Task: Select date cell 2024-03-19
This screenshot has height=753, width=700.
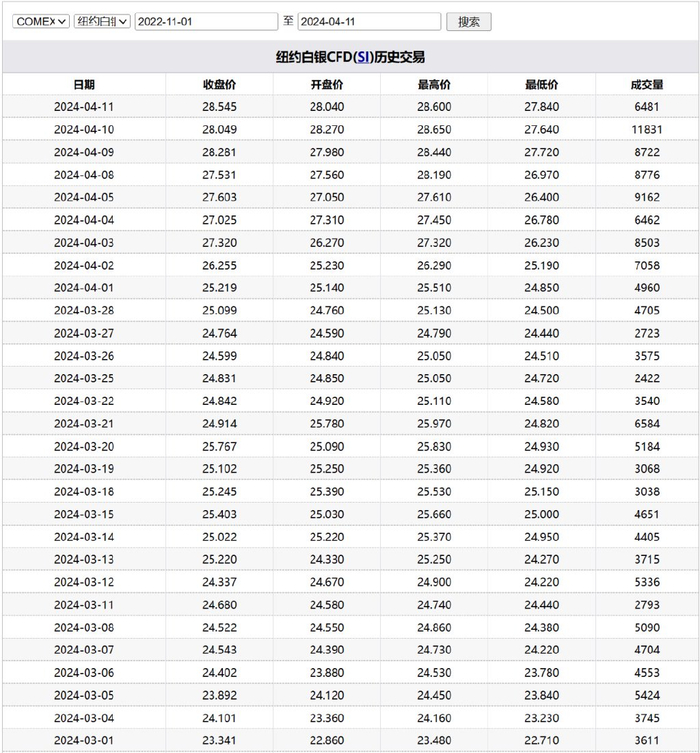Action: (x=84, y=469)
